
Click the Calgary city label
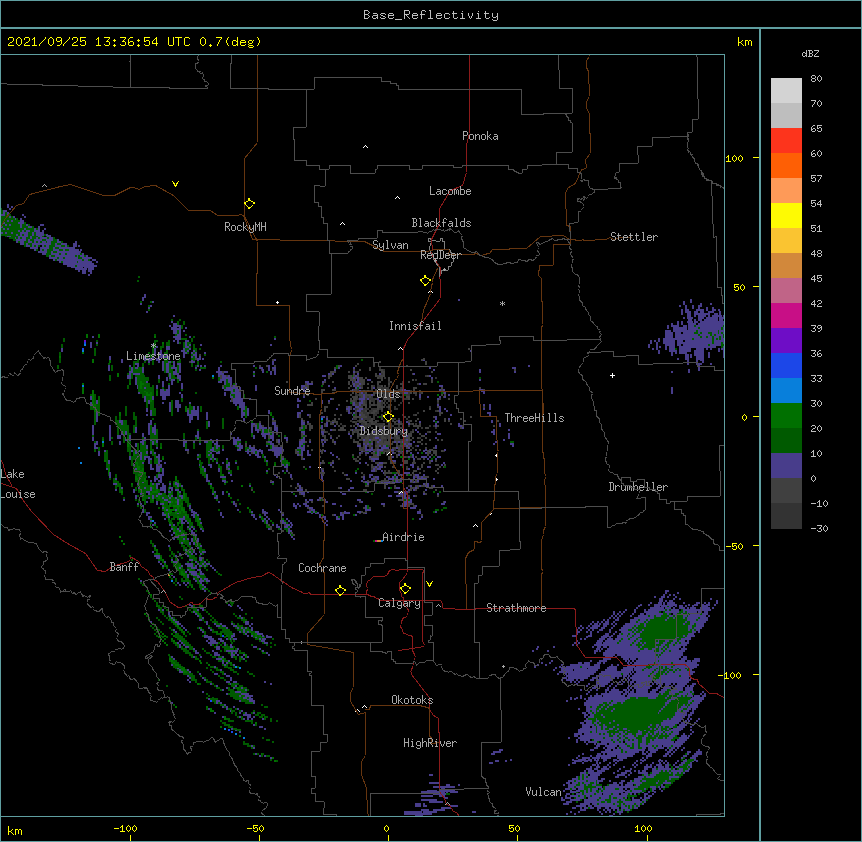point(399,603)
